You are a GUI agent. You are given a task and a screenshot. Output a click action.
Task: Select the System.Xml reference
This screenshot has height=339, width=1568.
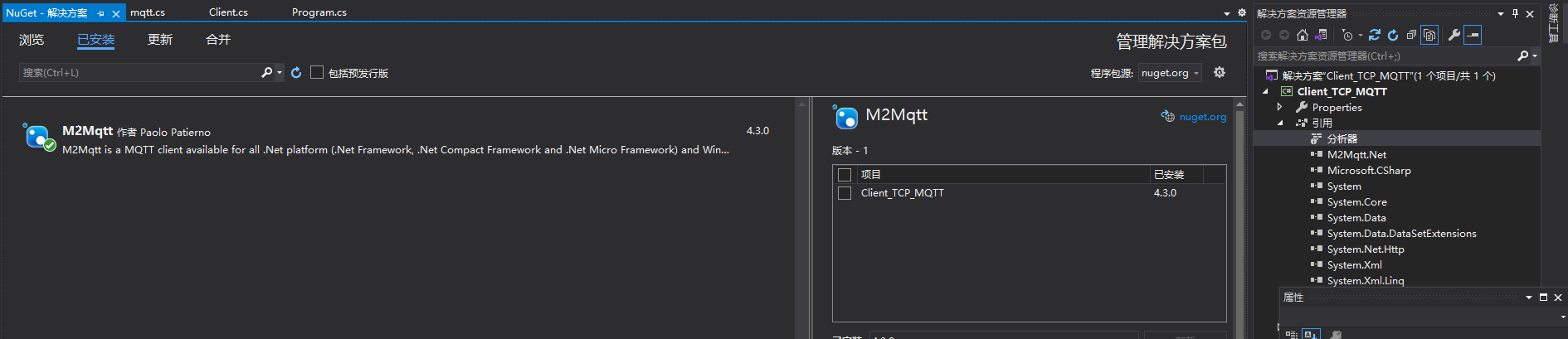pyautogui.click(x=1355, y=264)
